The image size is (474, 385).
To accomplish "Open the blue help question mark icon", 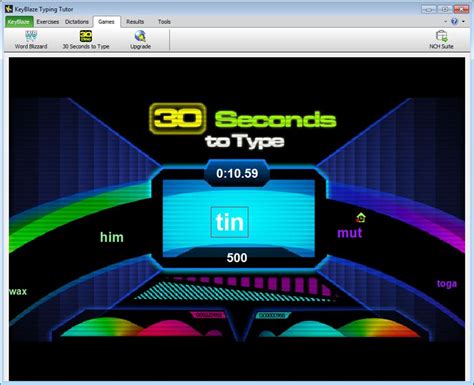I will point(454,21).
